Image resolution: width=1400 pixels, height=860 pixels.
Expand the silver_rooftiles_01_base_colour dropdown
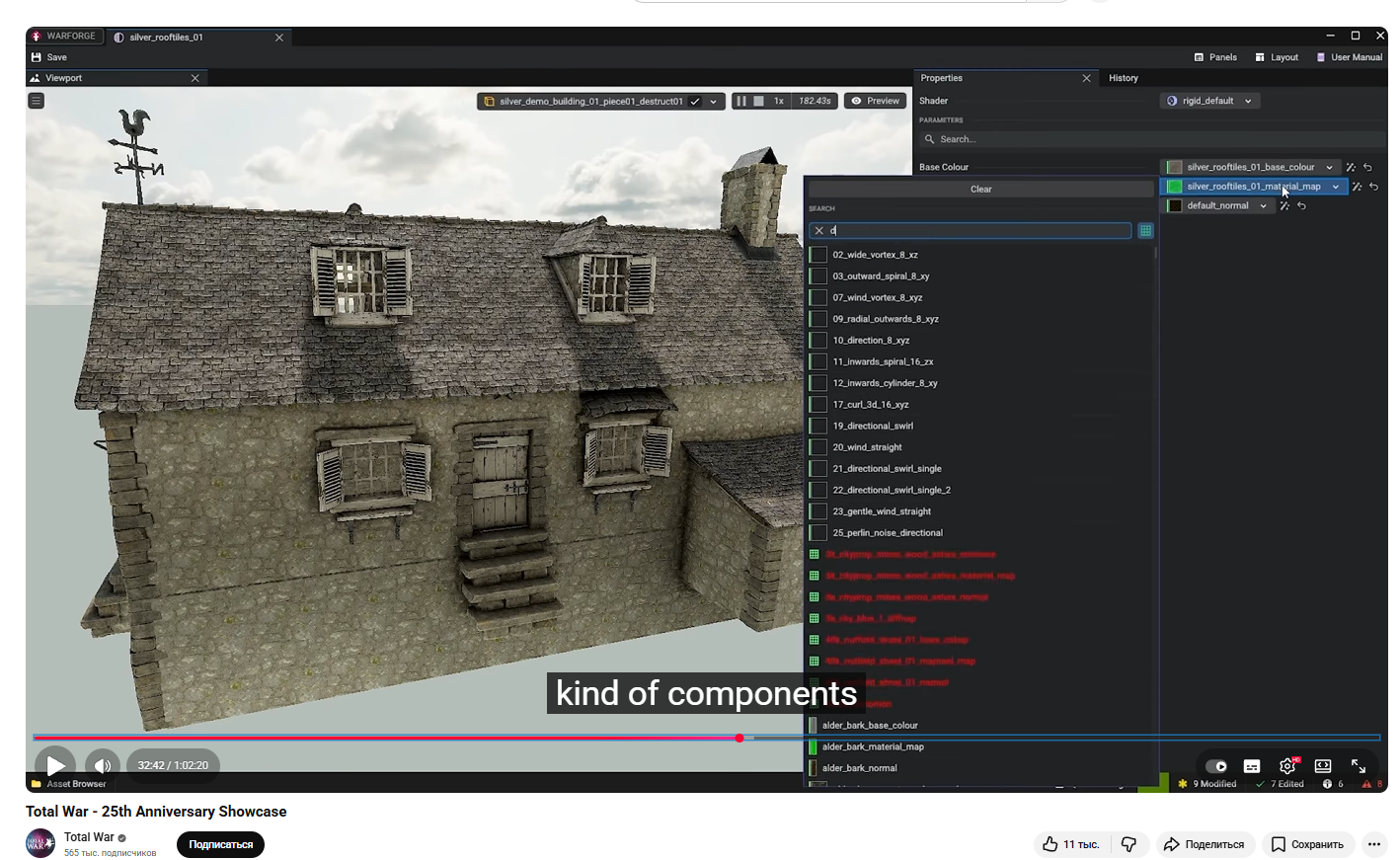point(1330,168)
